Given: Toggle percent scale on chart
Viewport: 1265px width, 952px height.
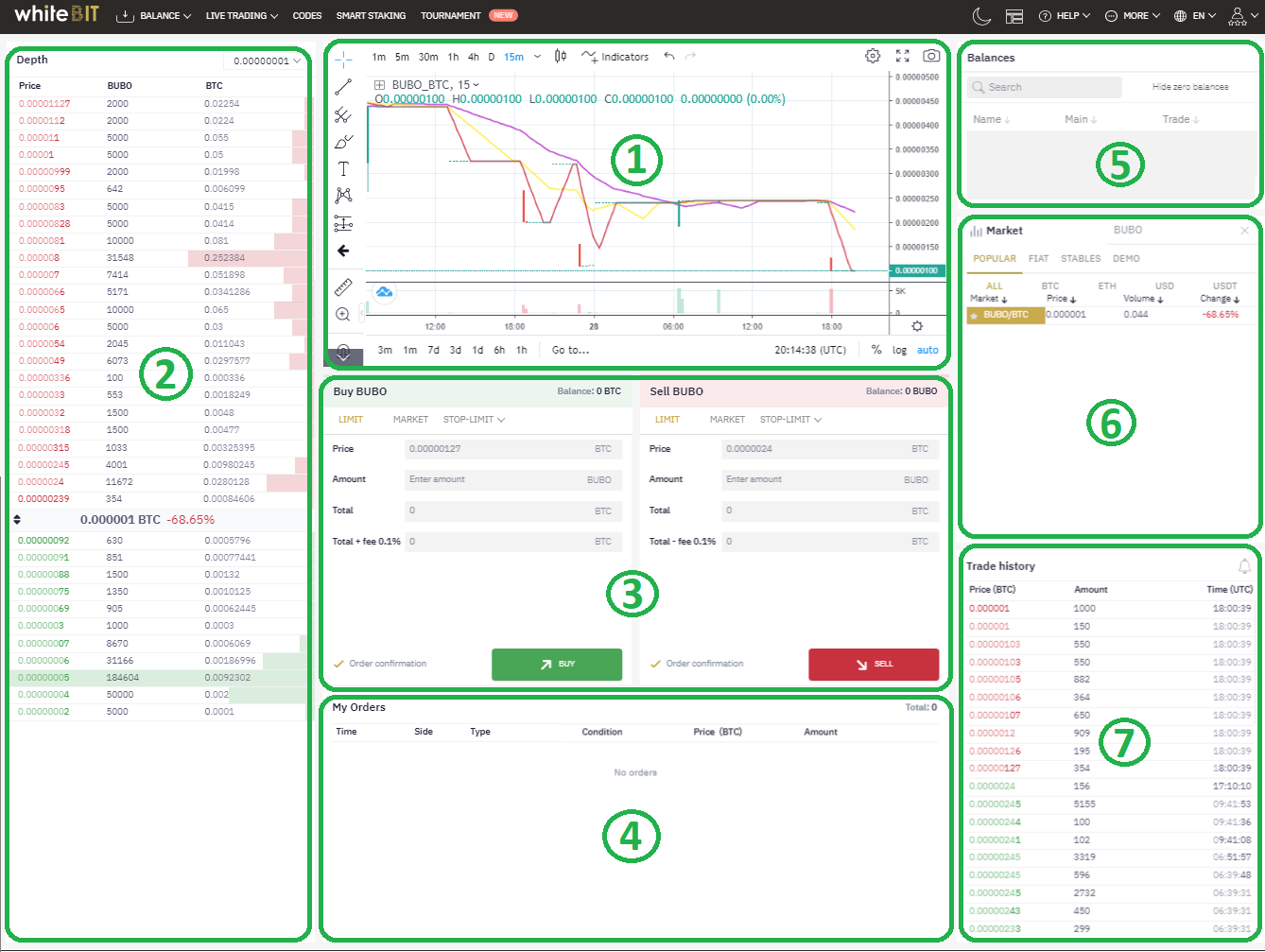Looking at the screenshot, I should point(876,350).
